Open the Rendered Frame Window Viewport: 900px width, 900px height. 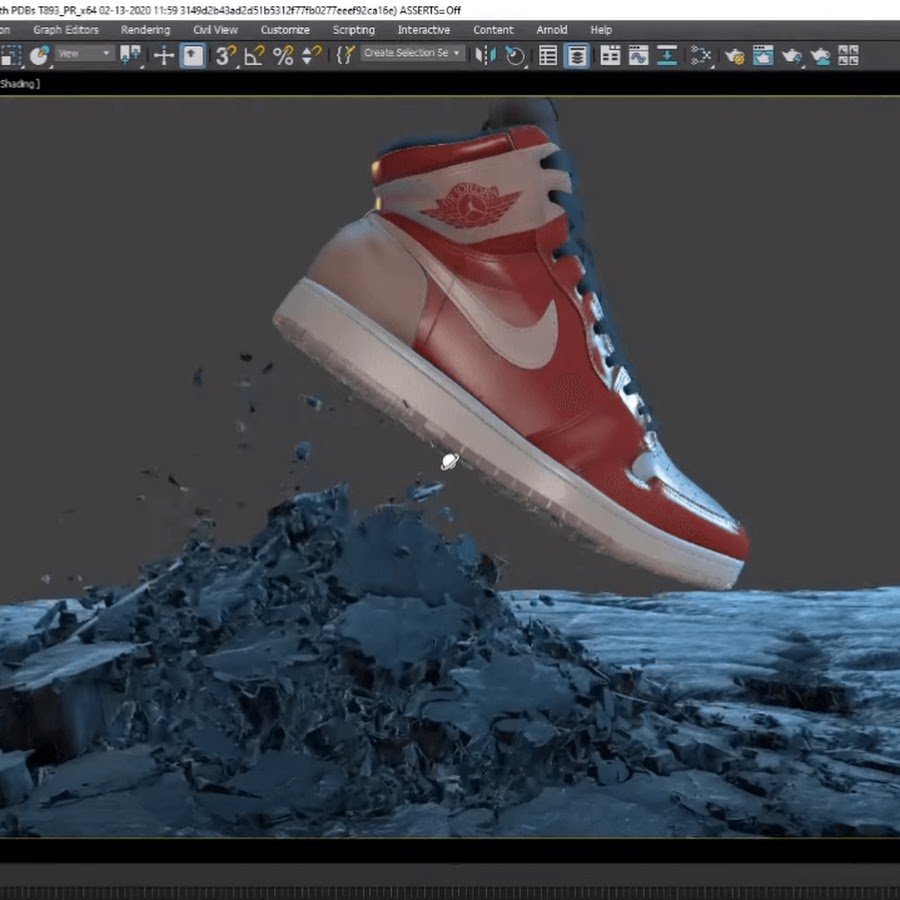coord(763,55)
